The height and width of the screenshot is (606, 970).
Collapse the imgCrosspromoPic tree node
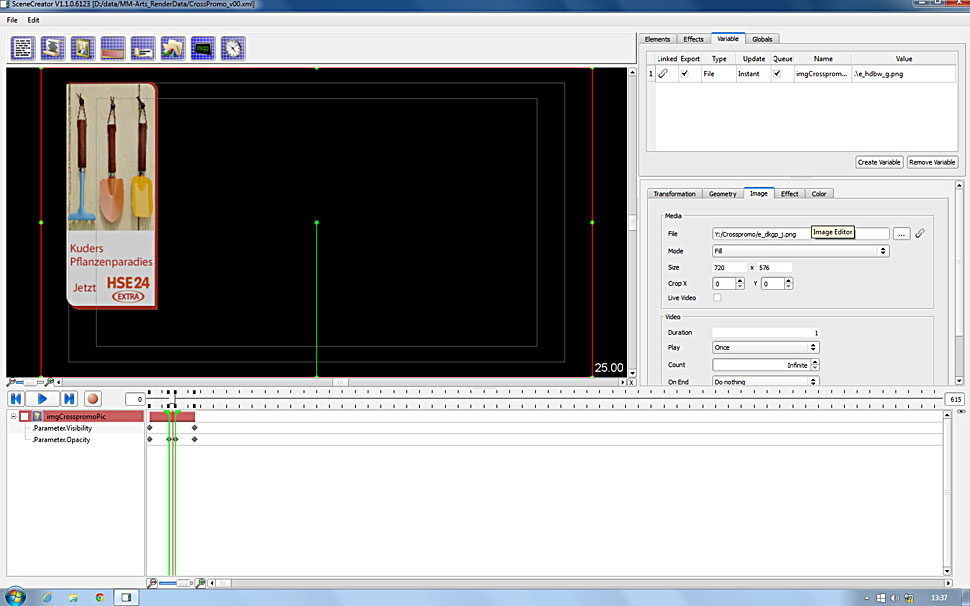coord(13,416)
